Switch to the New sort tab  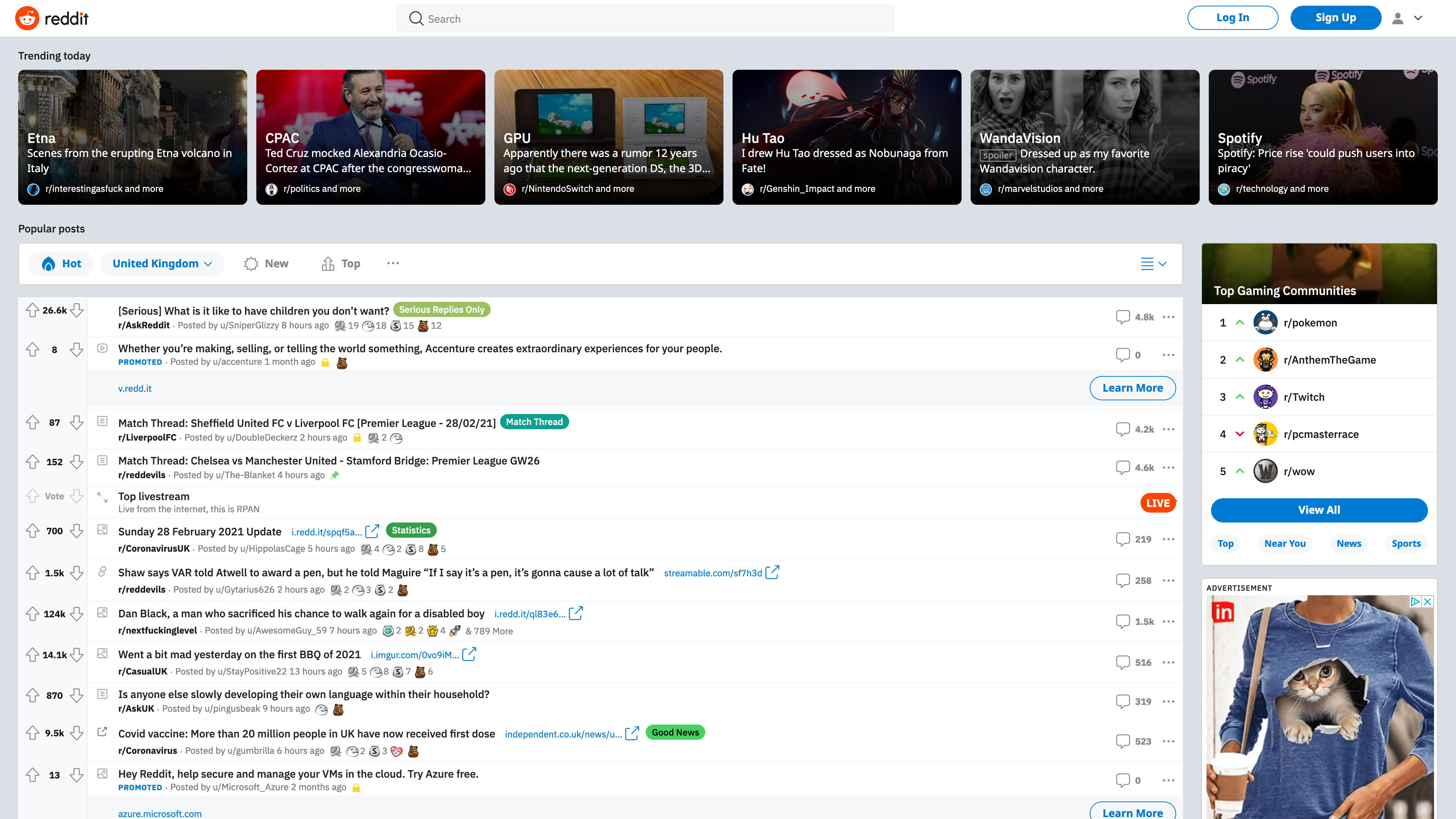(266, 264)
